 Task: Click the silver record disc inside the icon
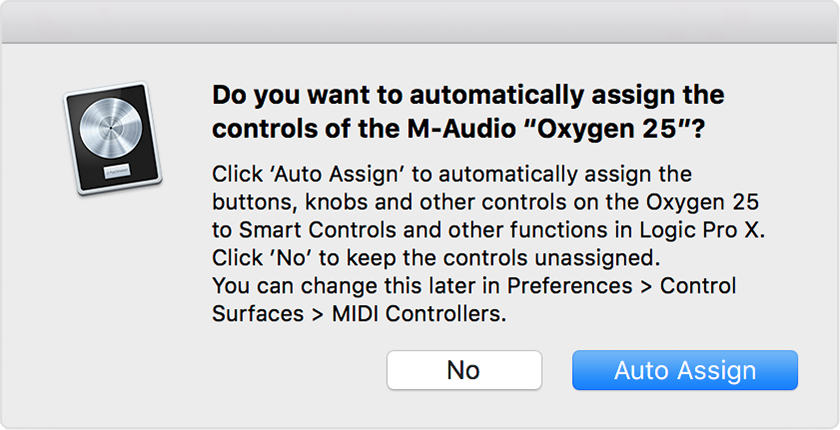pyautogui.click(x=111, y=129)
